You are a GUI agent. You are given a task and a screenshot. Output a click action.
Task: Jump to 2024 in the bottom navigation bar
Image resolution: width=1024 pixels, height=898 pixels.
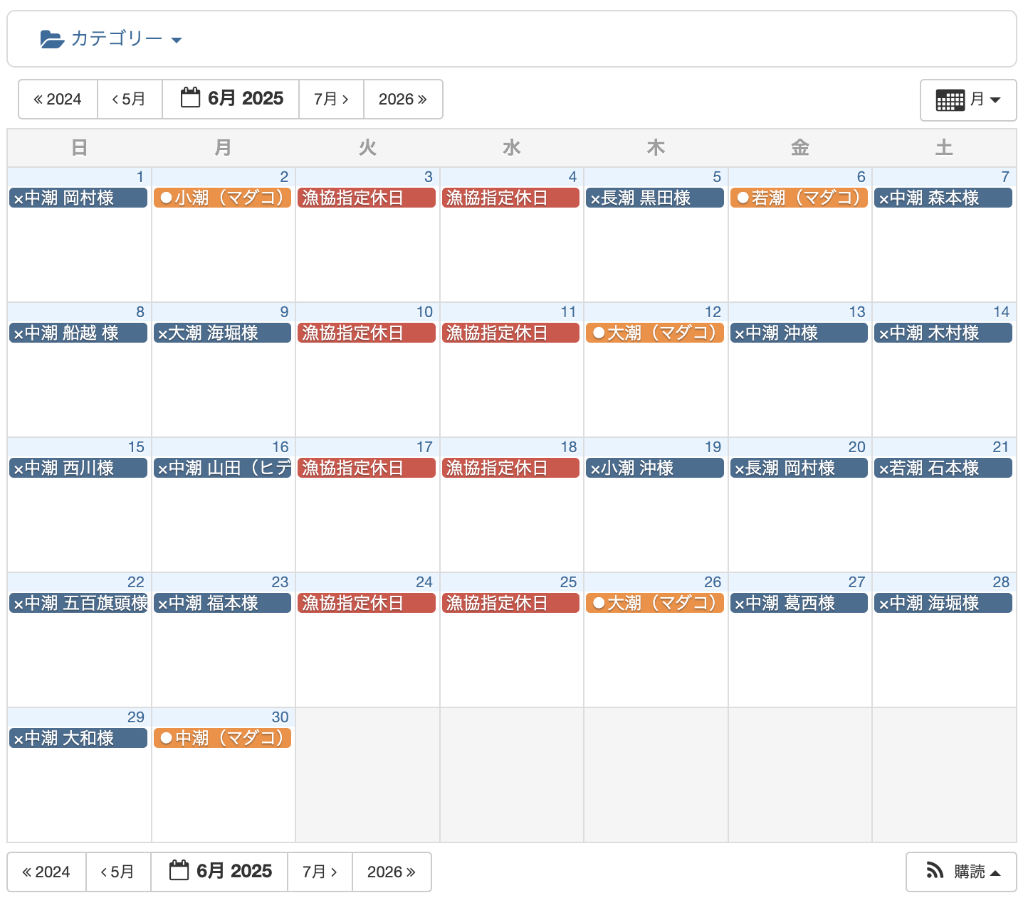[46, 872]
